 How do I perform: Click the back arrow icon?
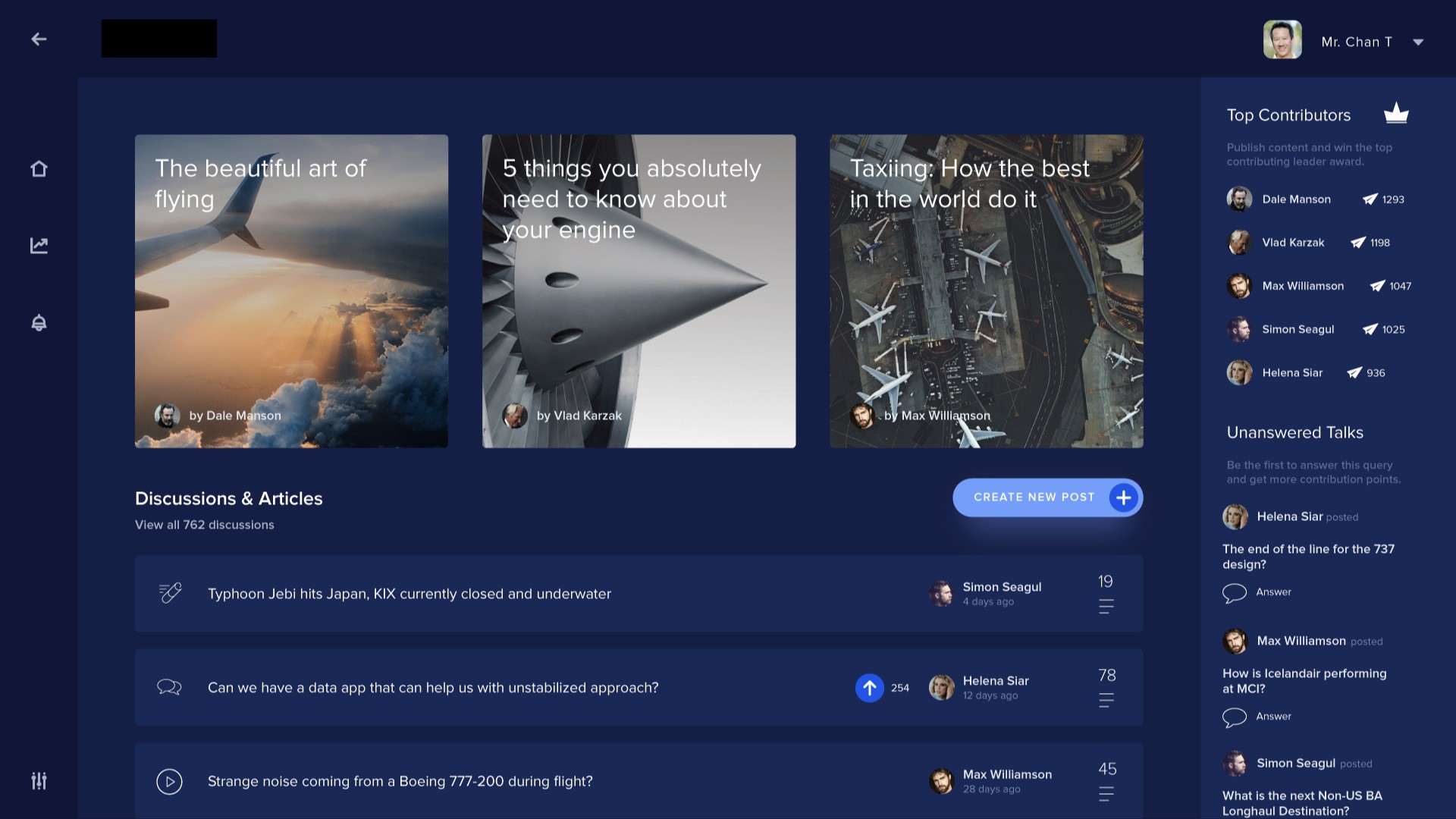click(39, 39)
